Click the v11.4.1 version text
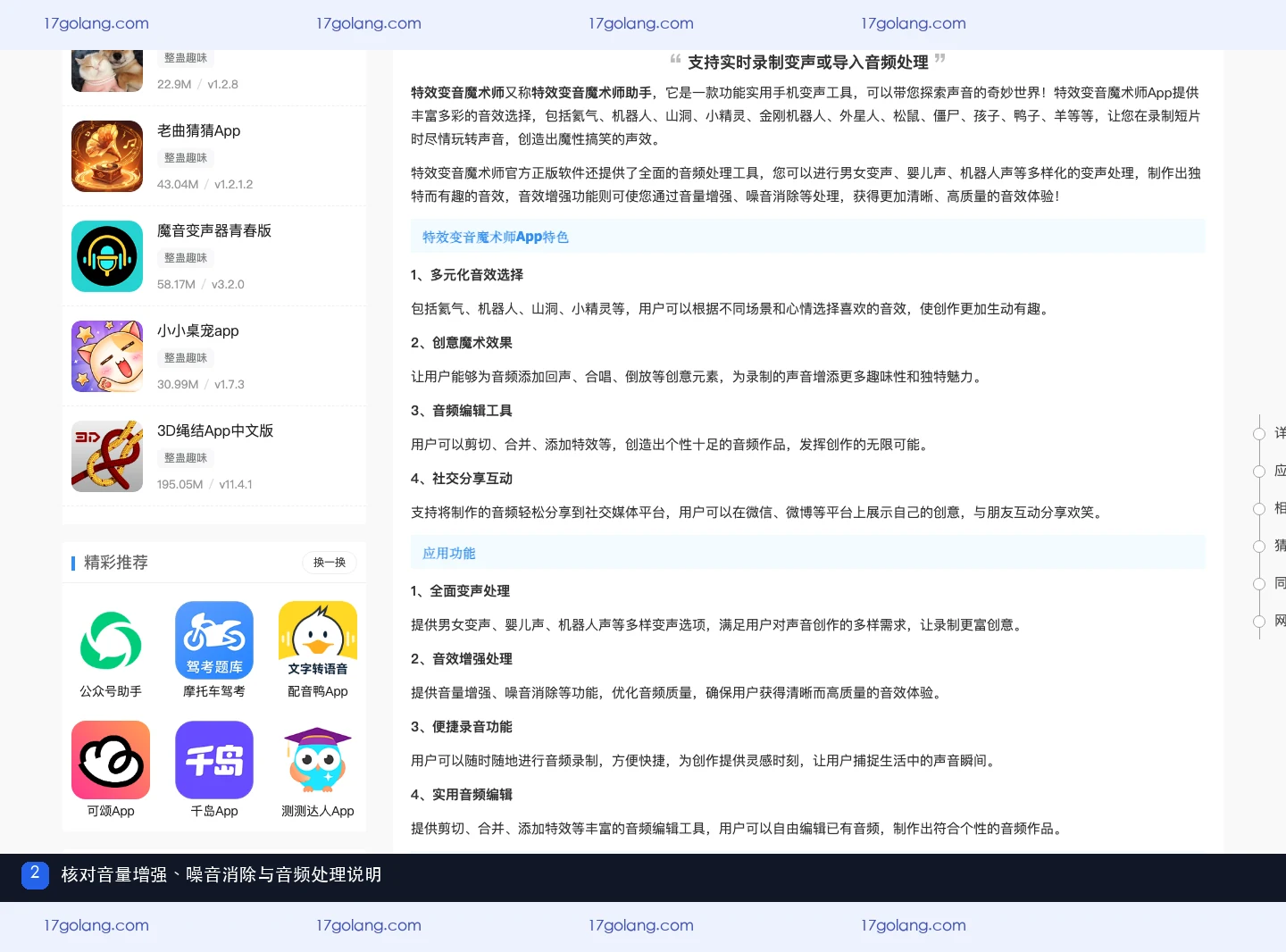 click(x=236, y=484)
